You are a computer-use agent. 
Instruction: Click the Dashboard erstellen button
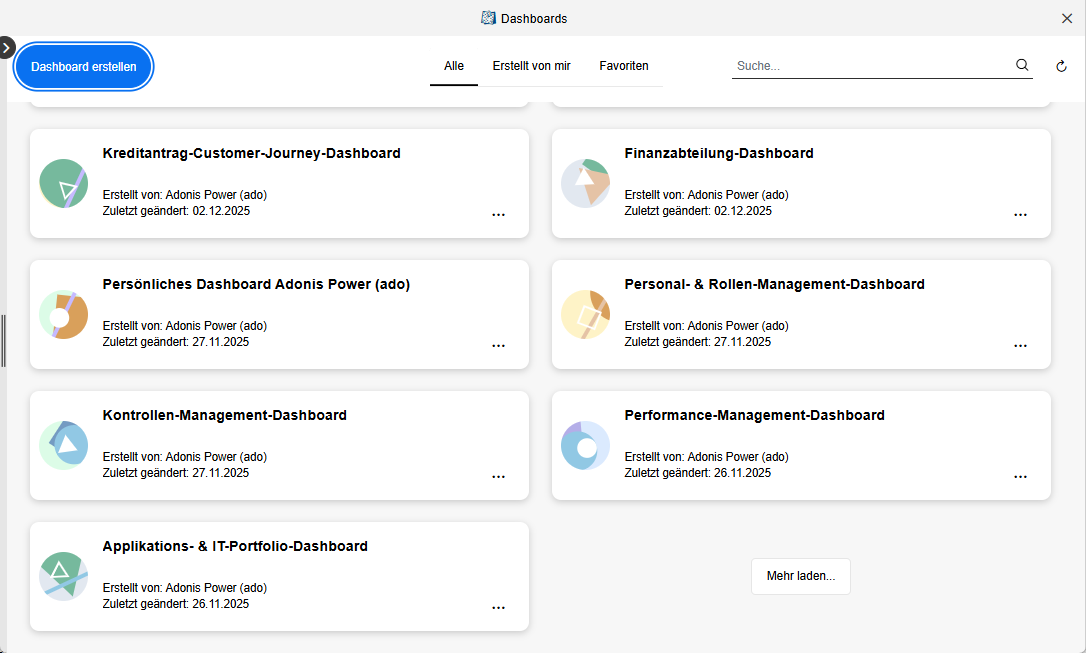tap(83, 66)
